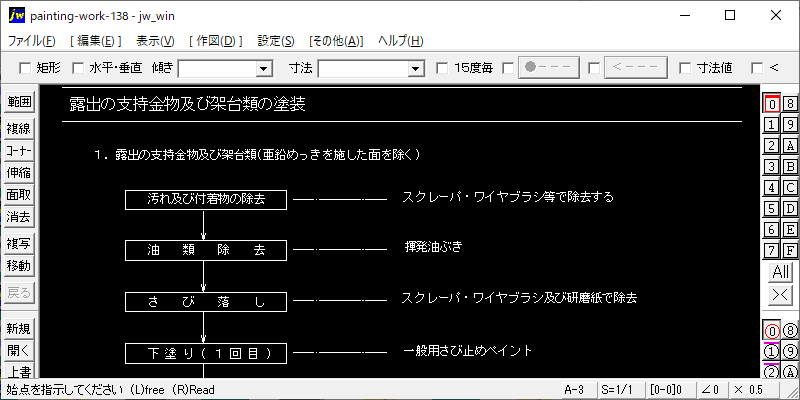The width and height of the screenshot is (800, 400).
Task: Select layer 9 square button
Action: [790, 124]
